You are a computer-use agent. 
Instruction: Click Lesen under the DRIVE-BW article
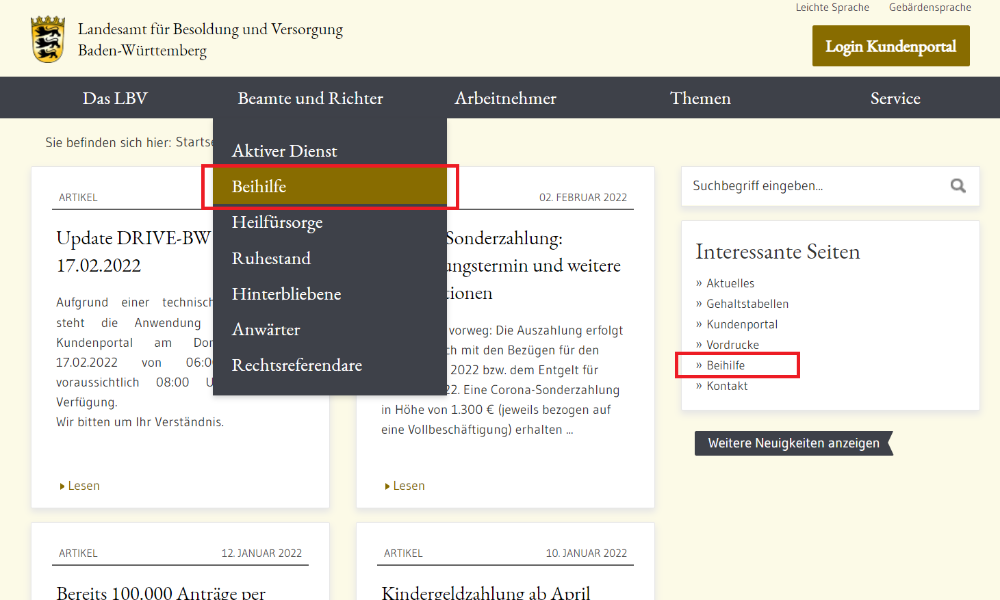[x=83, y=486]
